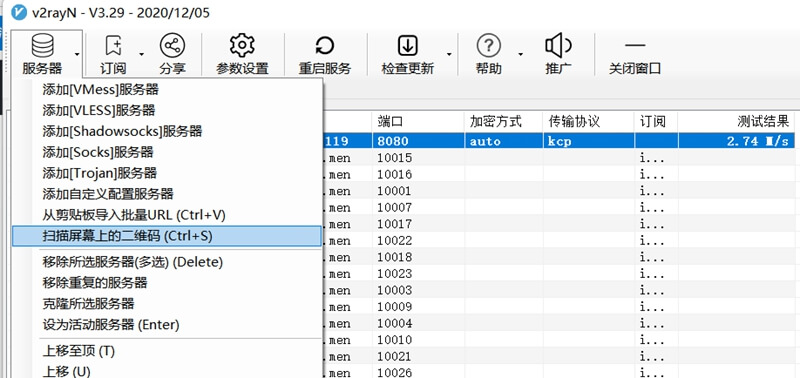The image size is (800, 378).
Task: Choose 添加[Shadowsocks]服务器 menu entry
Action: (167, 131)
